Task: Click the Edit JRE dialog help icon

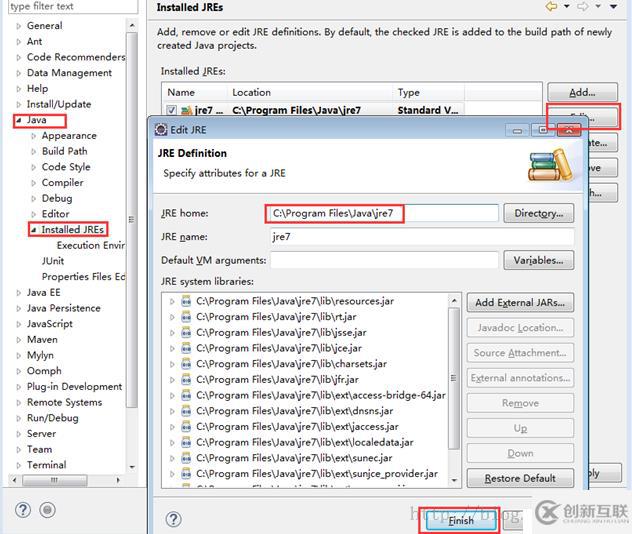Action: click(173, 519)
